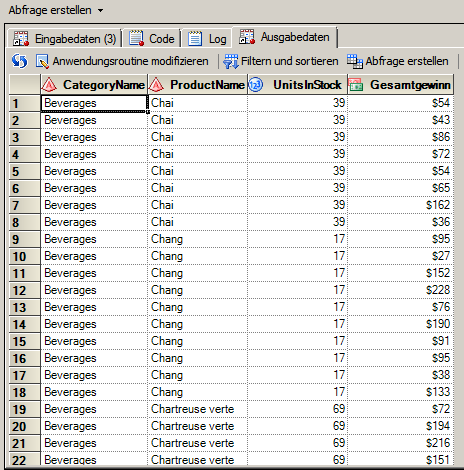The width and height of the screenshot is (464, 470).
Task: Click the $162 cell in row 7
Action: [x=401, y=205]
